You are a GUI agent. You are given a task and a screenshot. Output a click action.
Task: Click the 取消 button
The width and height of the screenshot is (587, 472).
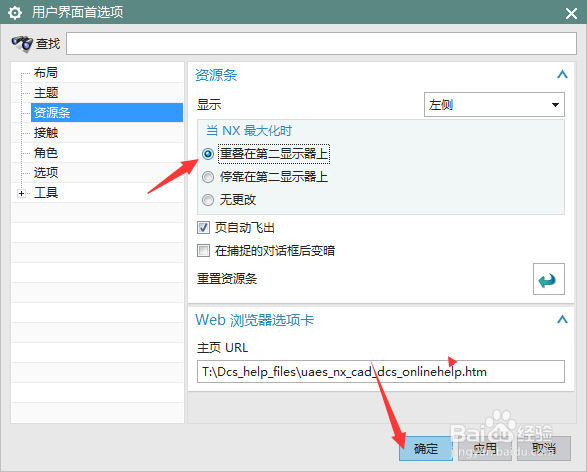pyautogui.click(x=544, y=448)
